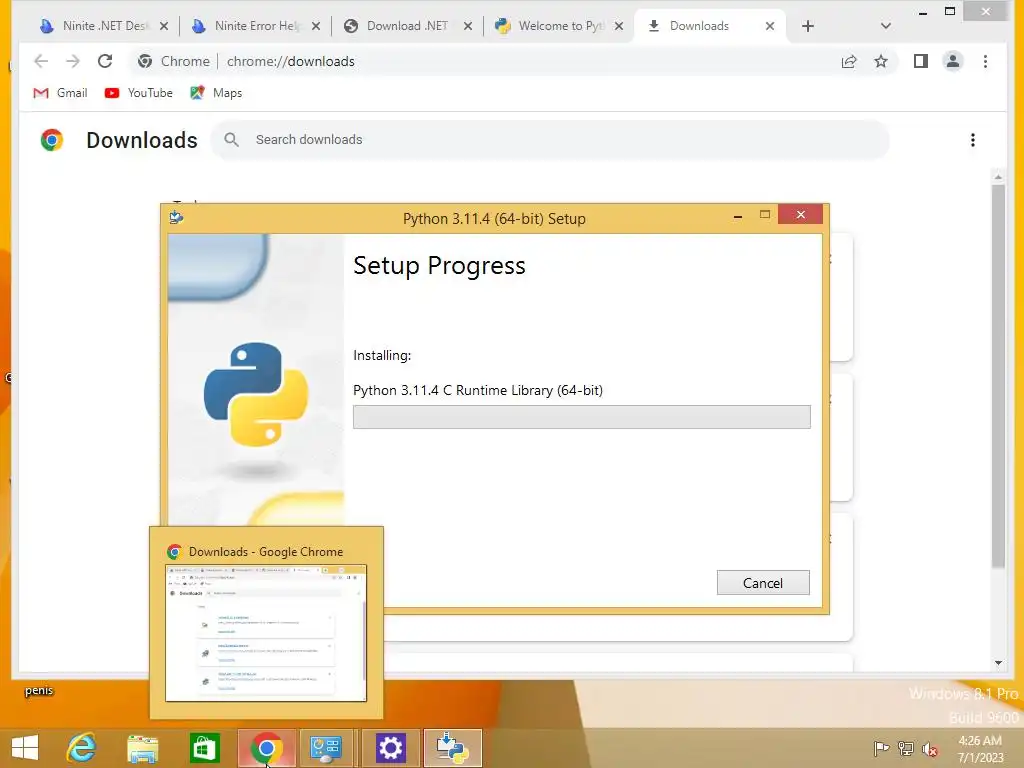Click the muted volume tray icon
1024x768 pixels.
[929, 748]
